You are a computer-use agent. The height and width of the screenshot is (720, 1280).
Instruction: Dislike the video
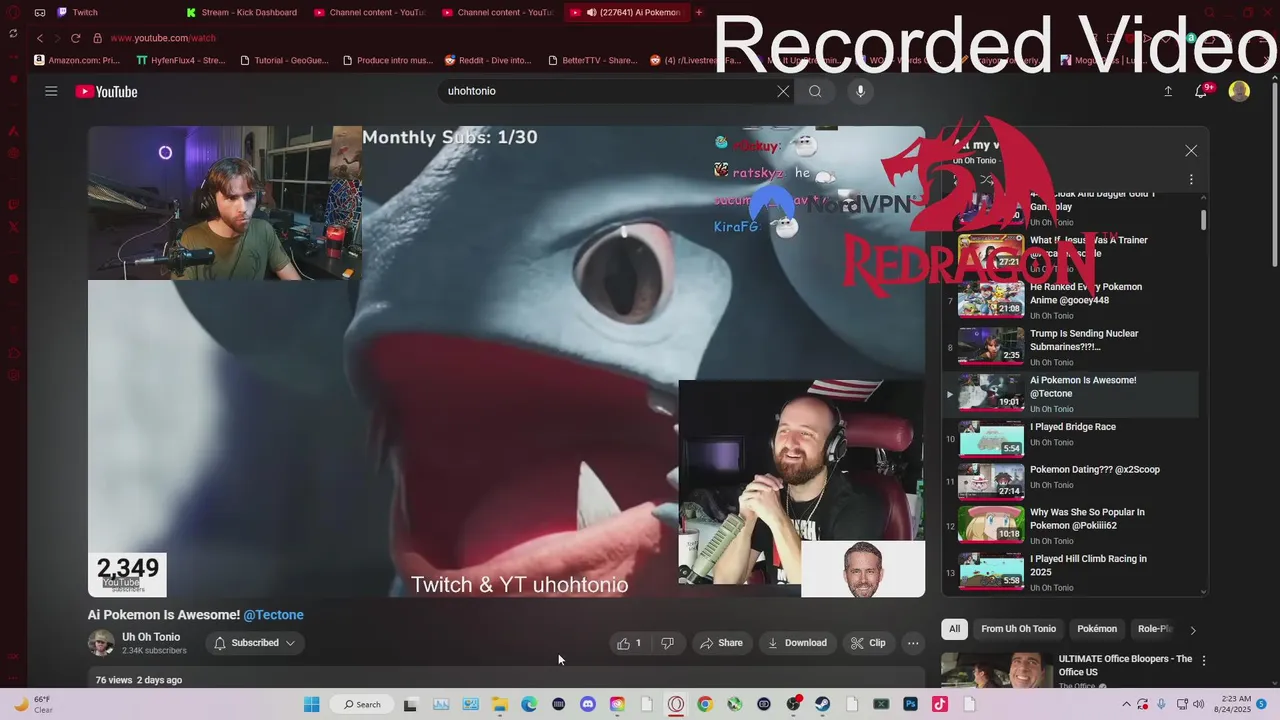pyautogui.click(x=668, y=643)
